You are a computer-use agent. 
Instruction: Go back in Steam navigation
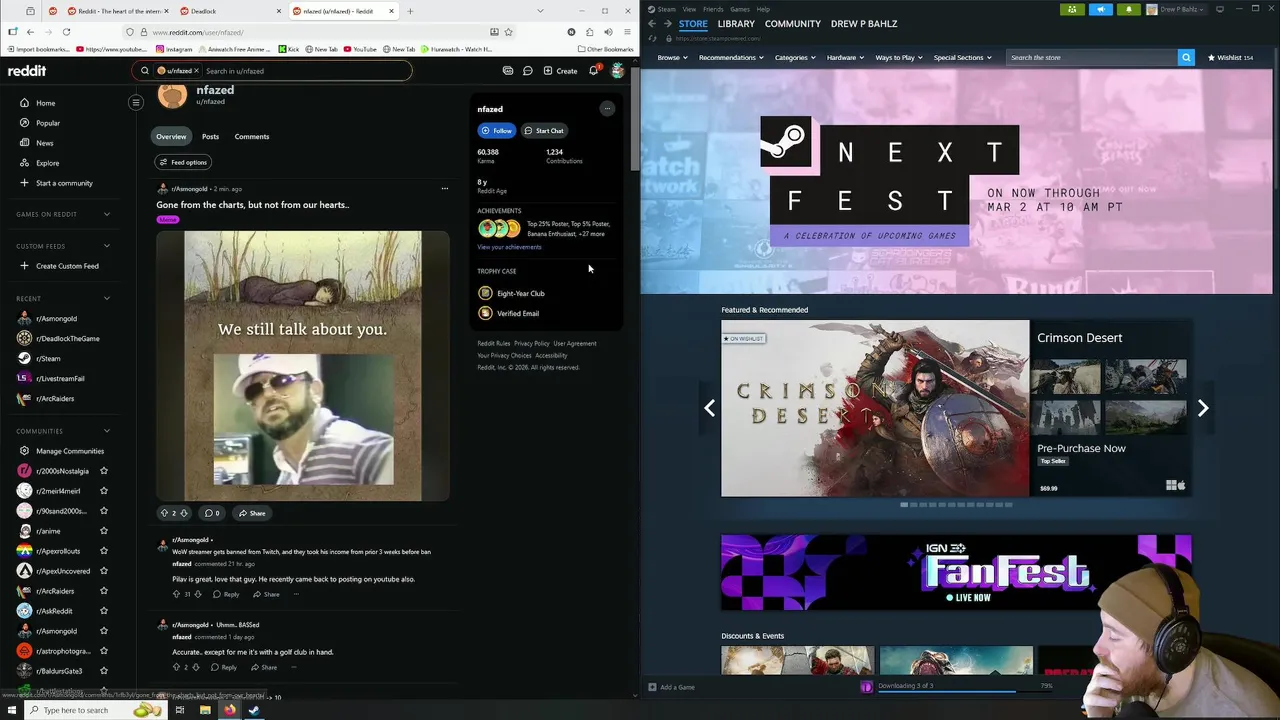point(652,23)
